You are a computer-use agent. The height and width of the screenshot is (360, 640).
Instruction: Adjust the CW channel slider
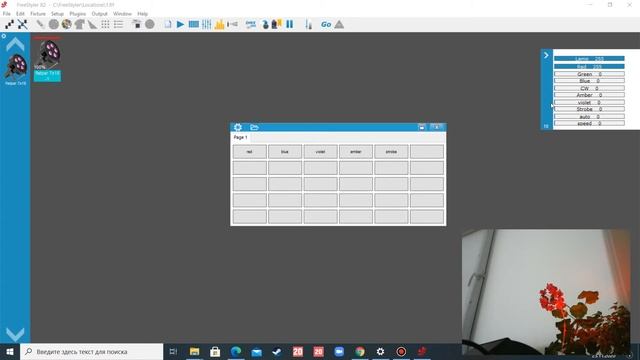coord(589,88)
